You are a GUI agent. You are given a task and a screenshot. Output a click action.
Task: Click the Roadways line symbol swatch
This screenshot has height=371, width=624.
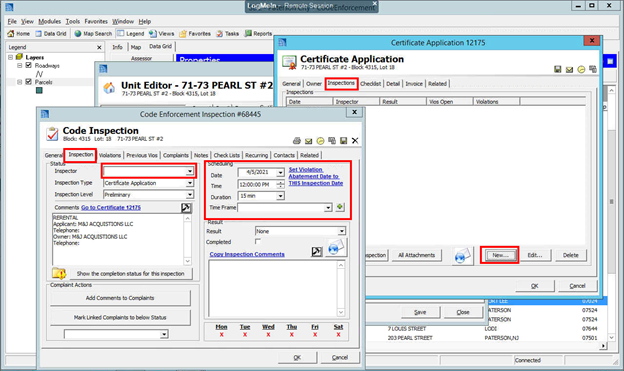click(x=39, y=74)
